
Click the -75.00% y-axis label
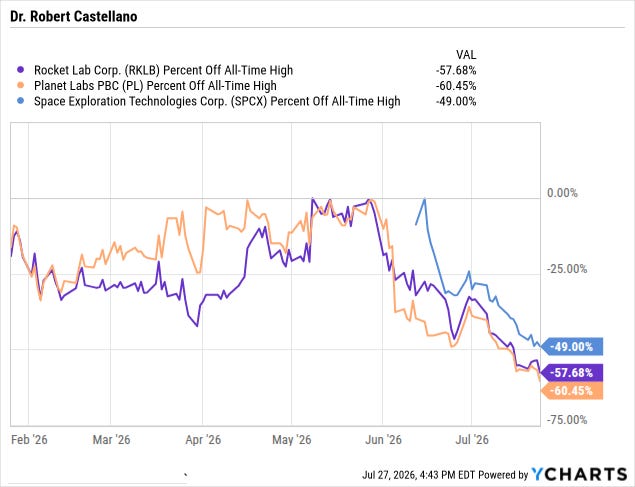coord(567,420)
